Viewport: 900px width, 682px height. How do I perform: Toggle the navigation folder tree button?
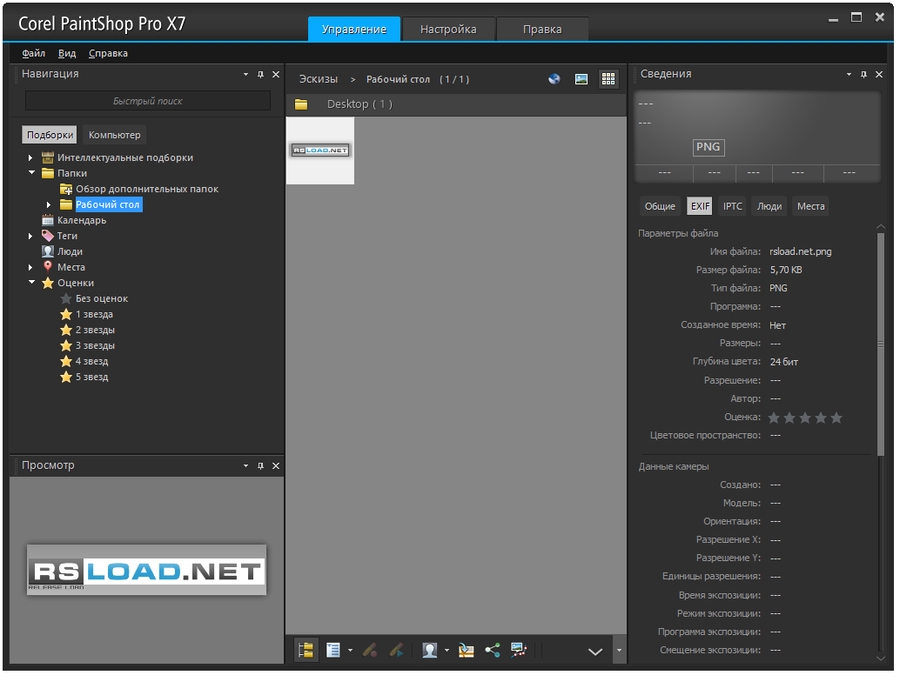305,650
